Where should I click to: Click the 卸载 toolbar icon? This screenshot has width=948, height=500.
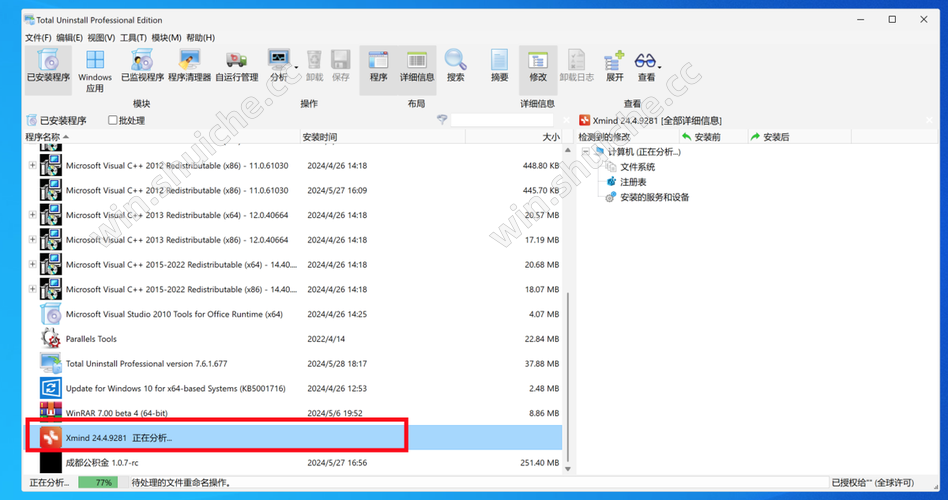point(314,67)
